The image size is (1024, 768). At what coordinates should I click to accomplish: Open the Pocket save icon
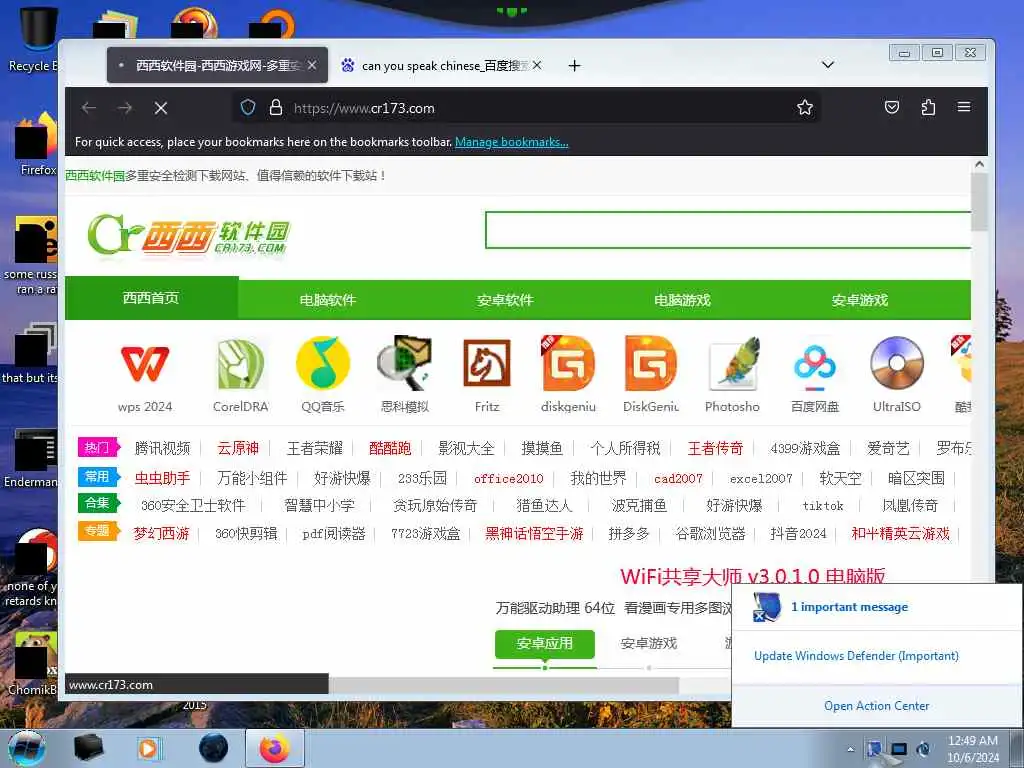[x=891, y=107]
